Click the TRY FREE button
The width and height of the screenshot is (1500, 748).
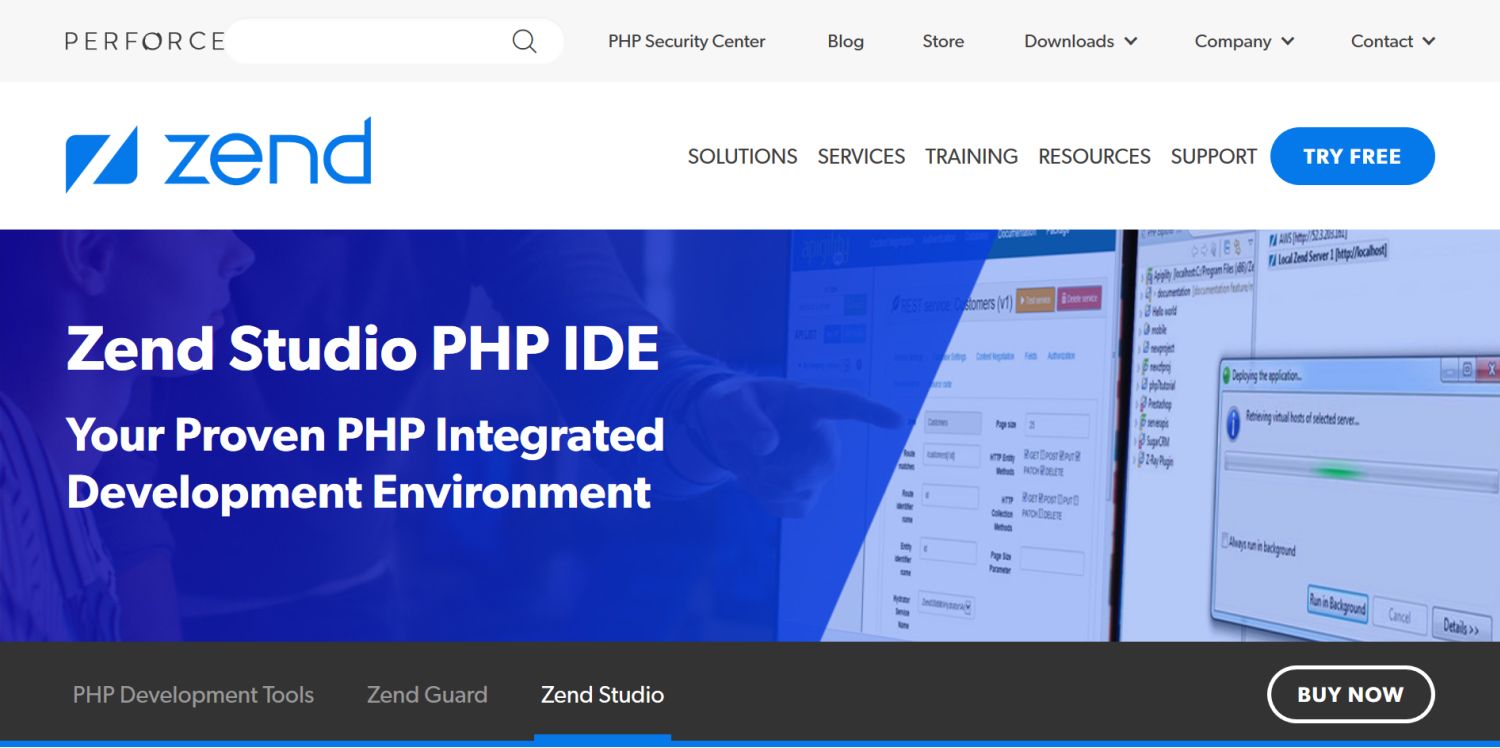click(1352, 155)
